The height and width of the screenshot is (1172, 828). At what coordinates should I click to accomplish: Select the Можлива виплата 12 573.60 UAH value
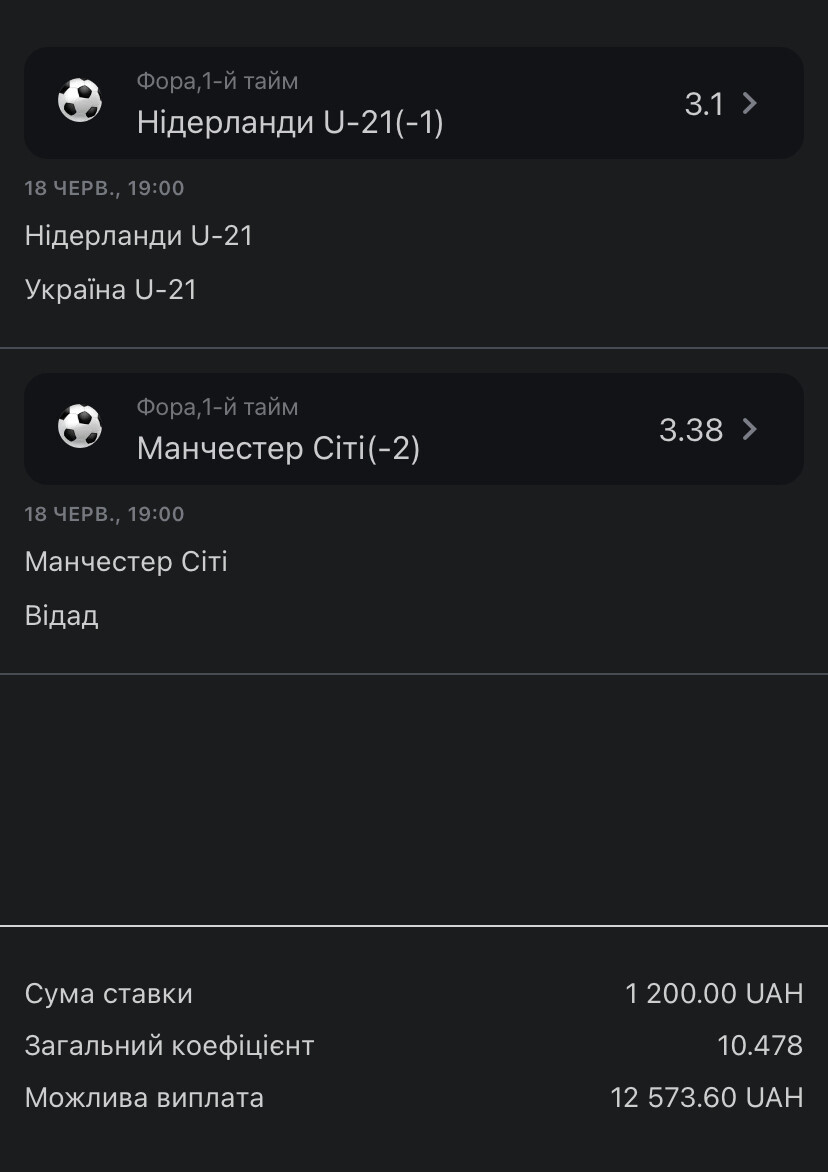(706, 1097)
